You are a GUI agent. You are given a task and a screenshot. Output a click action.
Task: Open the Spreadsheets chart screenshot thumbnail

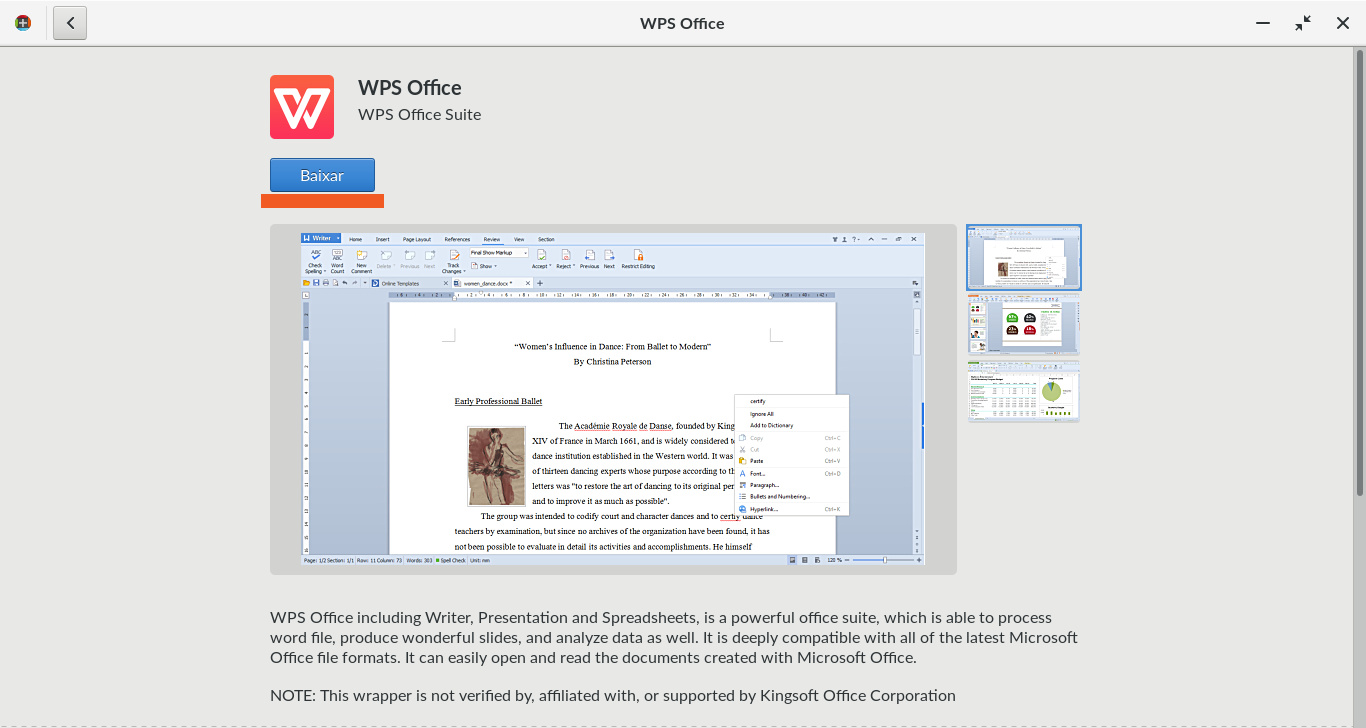[1023, 391]
